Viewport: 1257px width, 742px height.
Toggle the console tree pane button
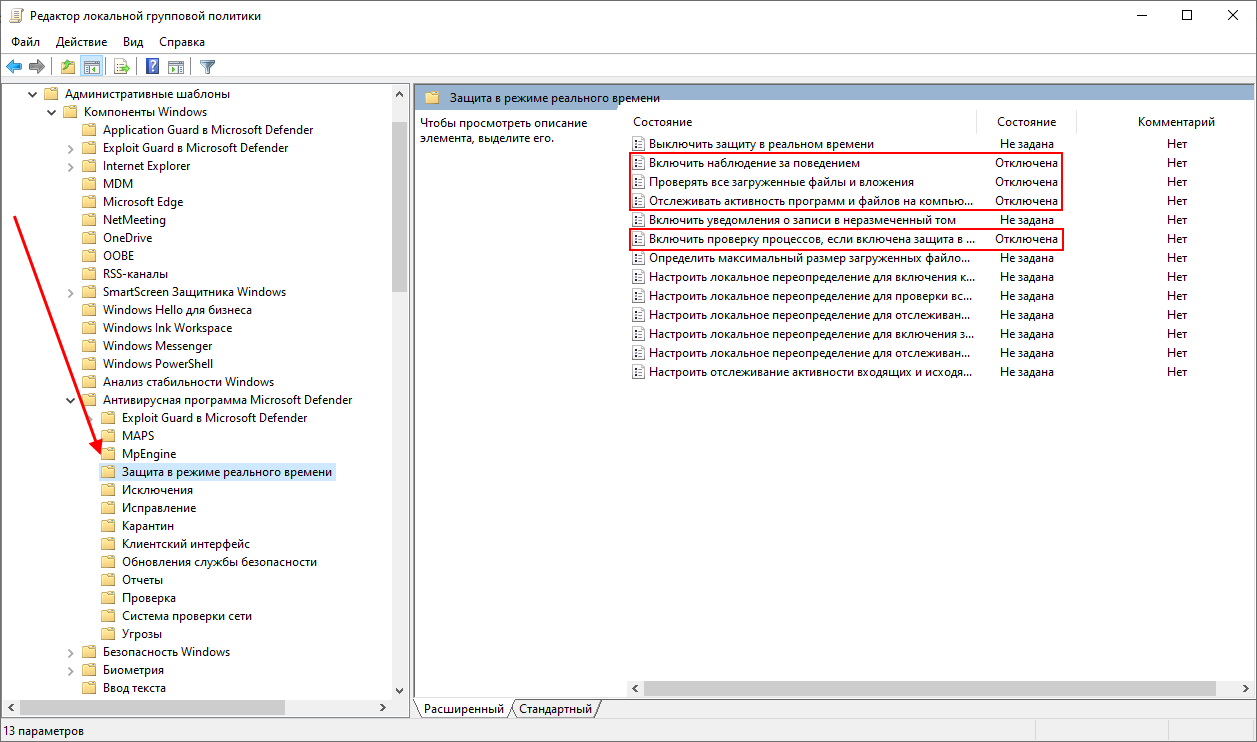91,67
